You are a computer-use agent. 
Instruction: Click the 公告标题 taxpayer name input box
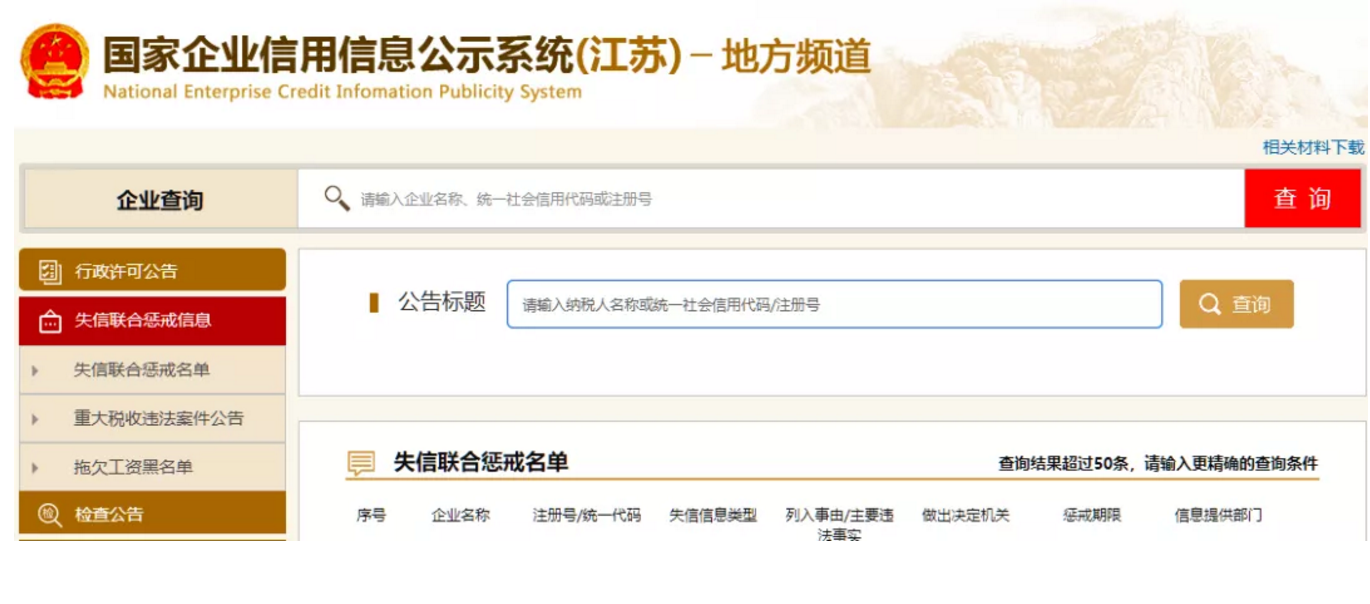834,304
